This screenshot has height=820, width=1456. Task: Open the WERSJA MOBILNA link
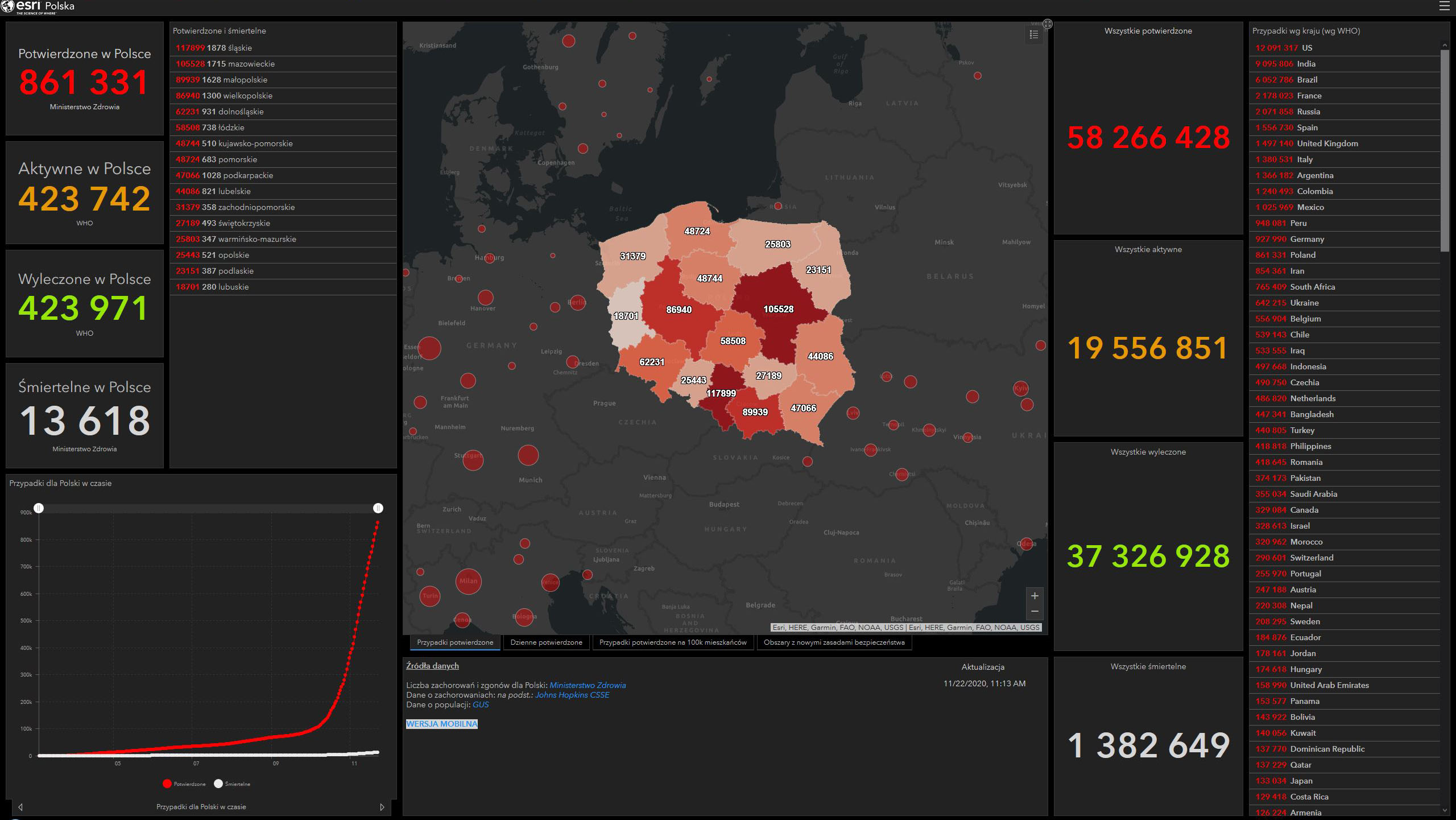[442, 724]
